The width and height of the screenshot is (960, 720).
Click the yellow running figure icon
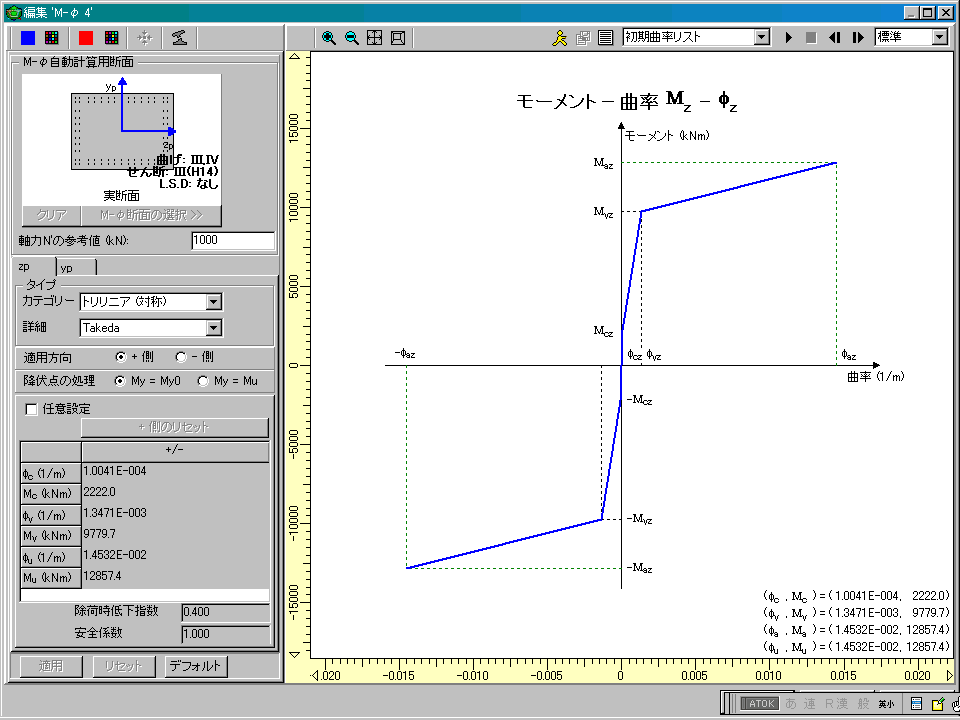click(560, 38)
